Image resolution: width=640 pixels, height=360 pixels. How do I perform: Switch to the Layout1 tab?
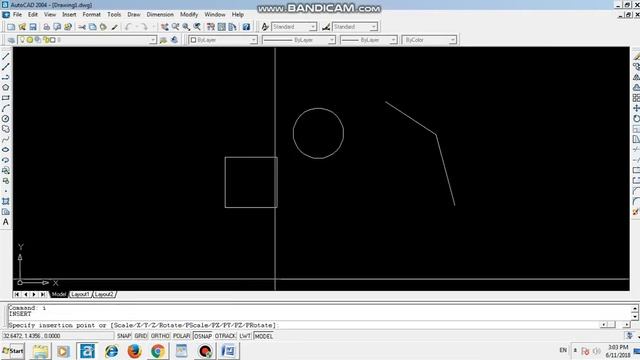[x=80, y=294]
